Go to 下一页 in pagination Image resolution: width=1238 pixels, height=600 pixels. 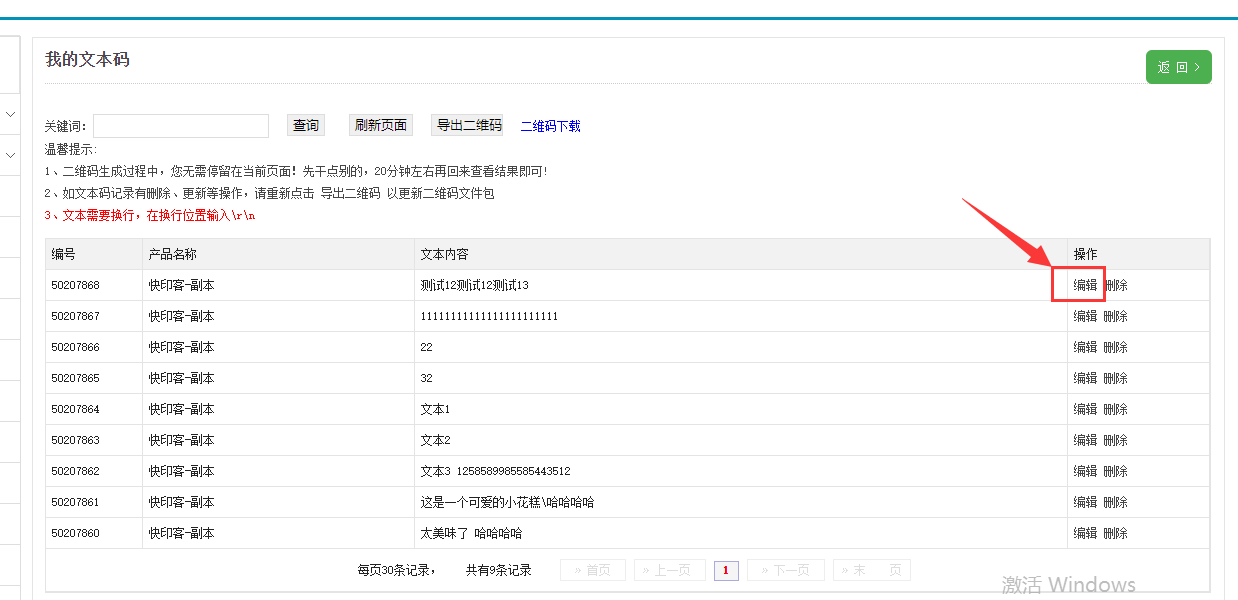click(785, 570)
